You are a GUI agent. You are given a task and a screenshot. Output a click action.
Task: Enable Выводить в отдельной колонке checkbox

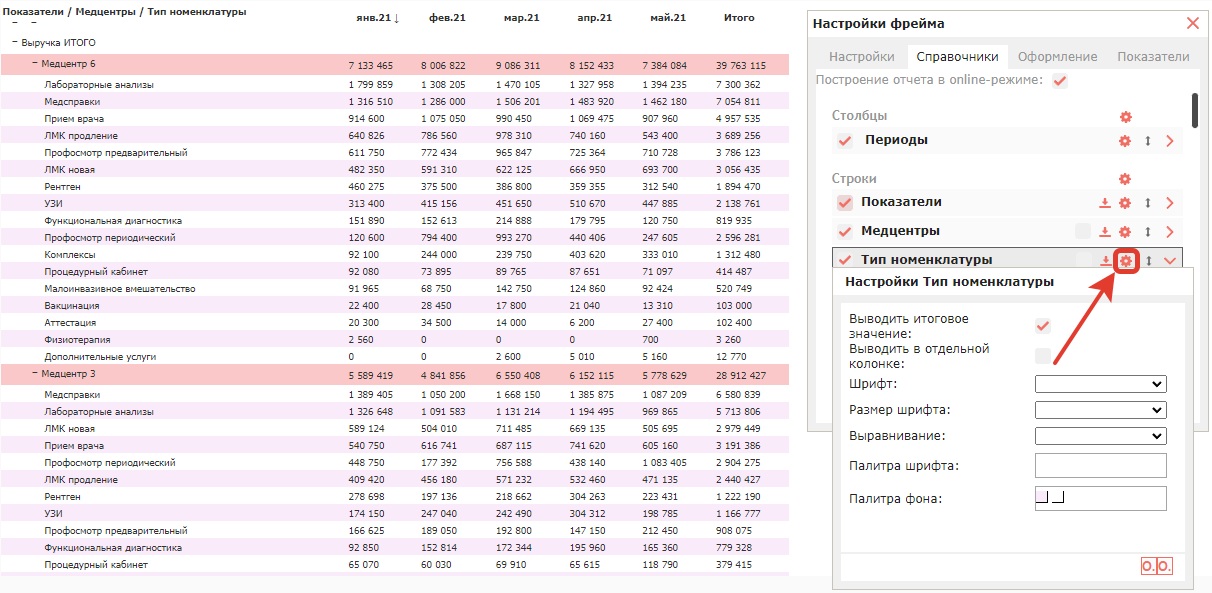pyautogui.click(x=1043, y=356)
